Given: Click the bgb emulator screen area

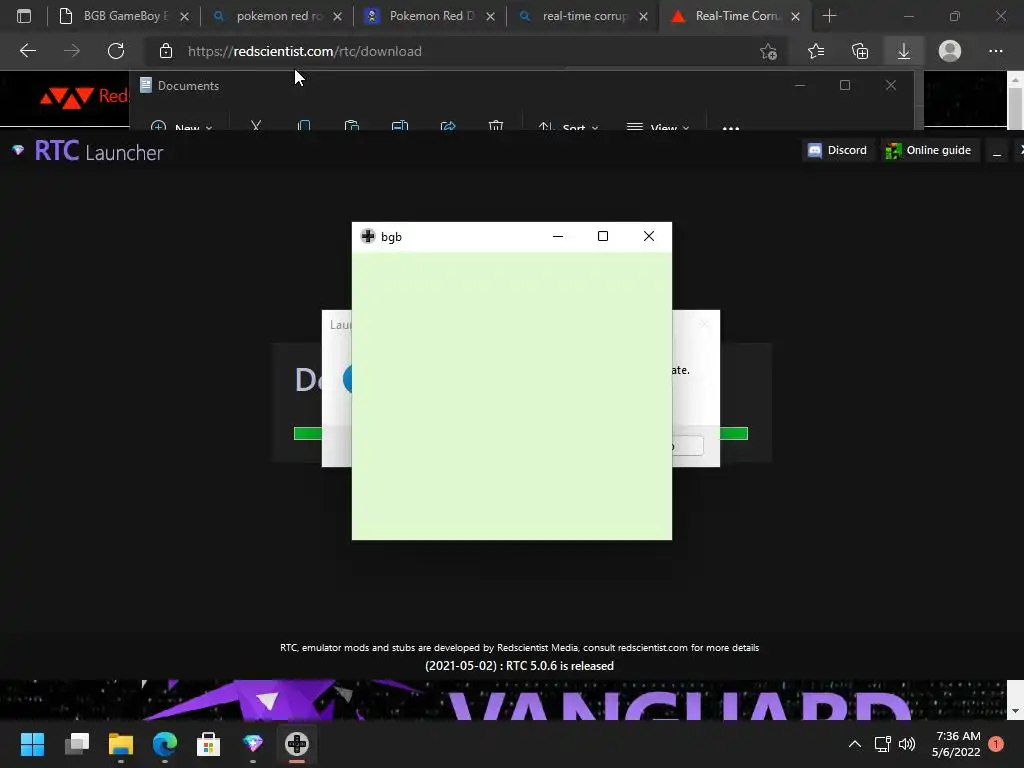Looking at the screenshot, I should (511, 396).
